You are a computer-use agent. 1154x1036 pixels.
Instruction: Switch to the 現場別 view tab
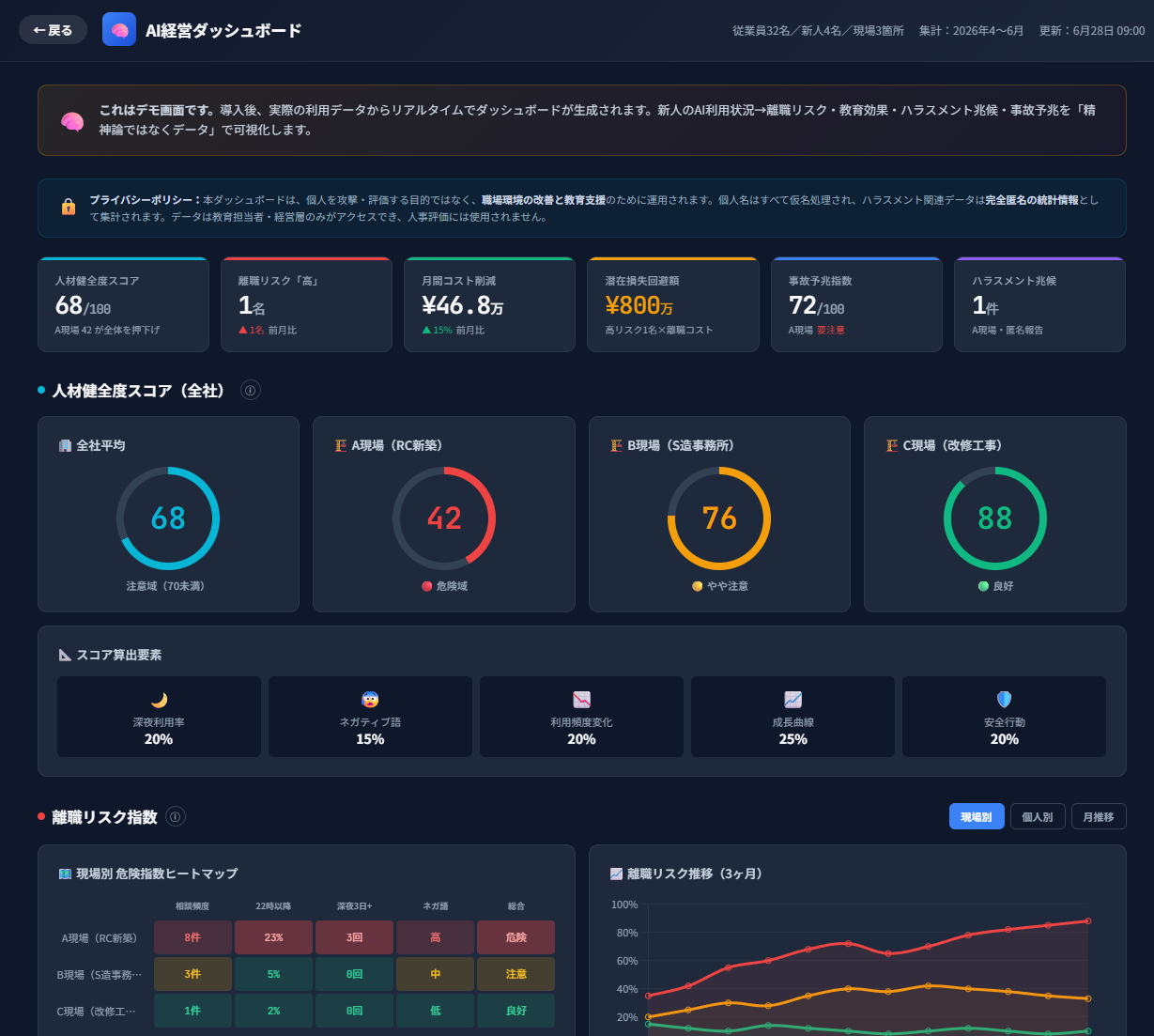[x=977, y=816]
